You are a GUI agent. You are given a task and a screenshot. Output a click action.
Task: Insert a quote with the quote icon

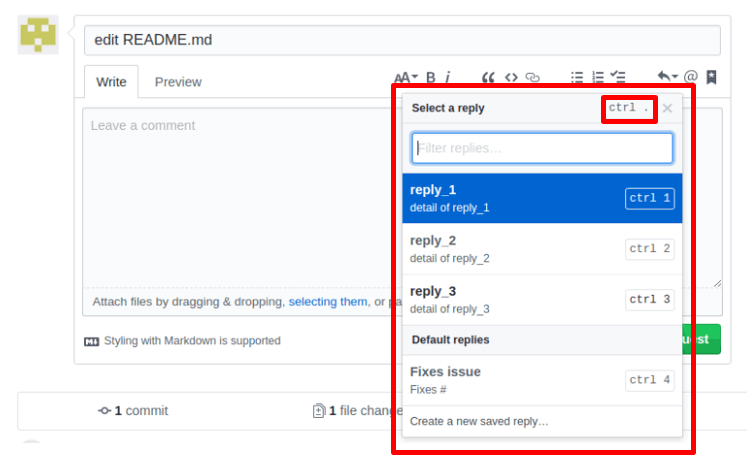pyautogui.click(x=488, y=77)
